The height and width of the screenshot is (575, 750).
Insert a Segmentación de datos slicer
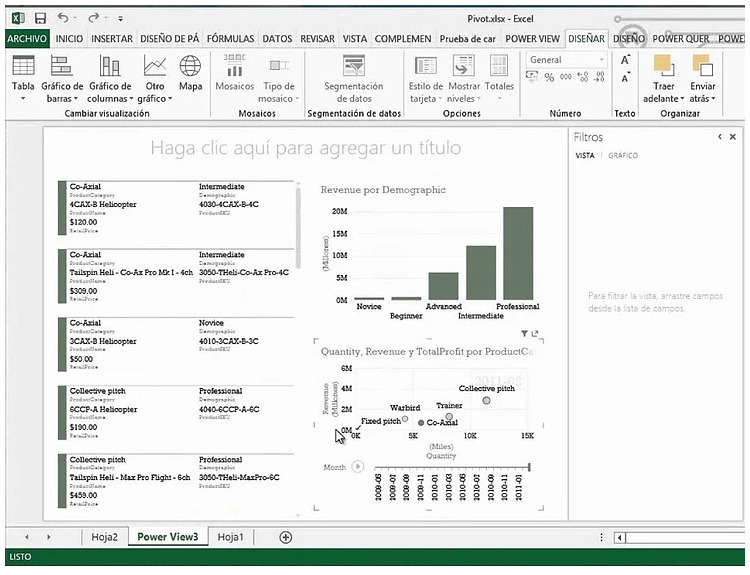click(353, 78)
